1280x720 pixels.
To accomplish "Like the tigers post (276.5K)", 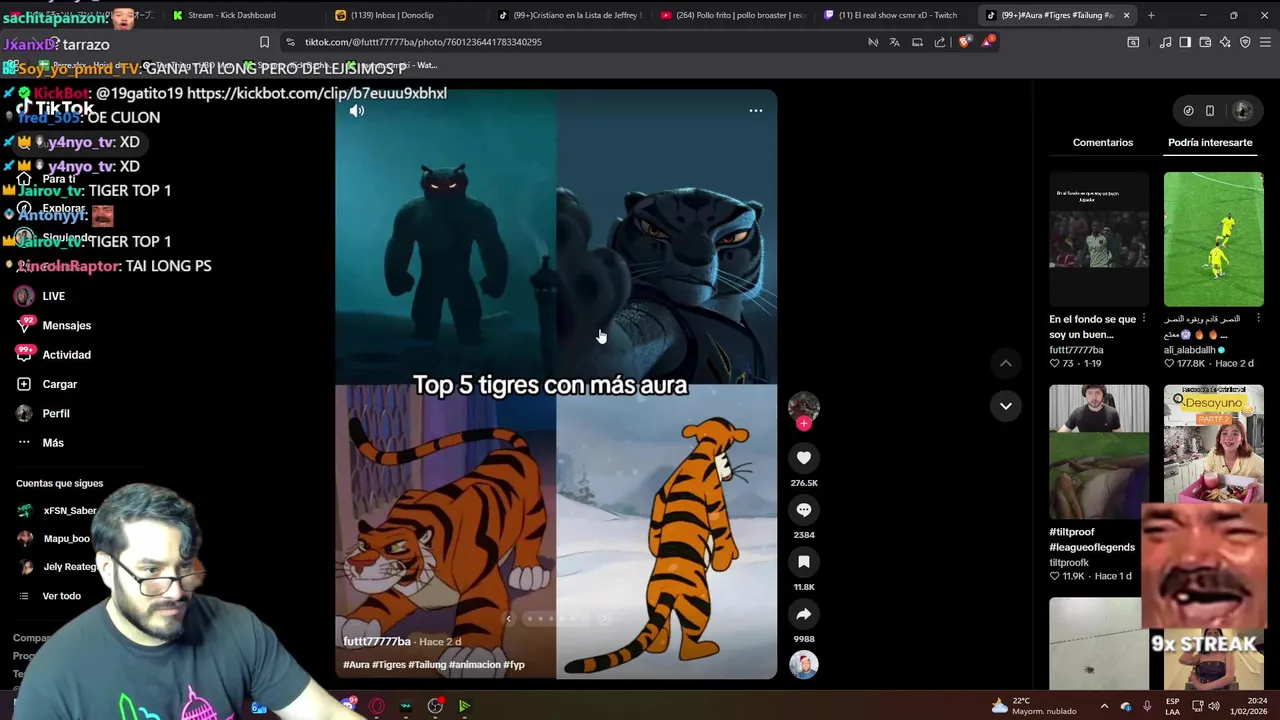I will 804,458.
